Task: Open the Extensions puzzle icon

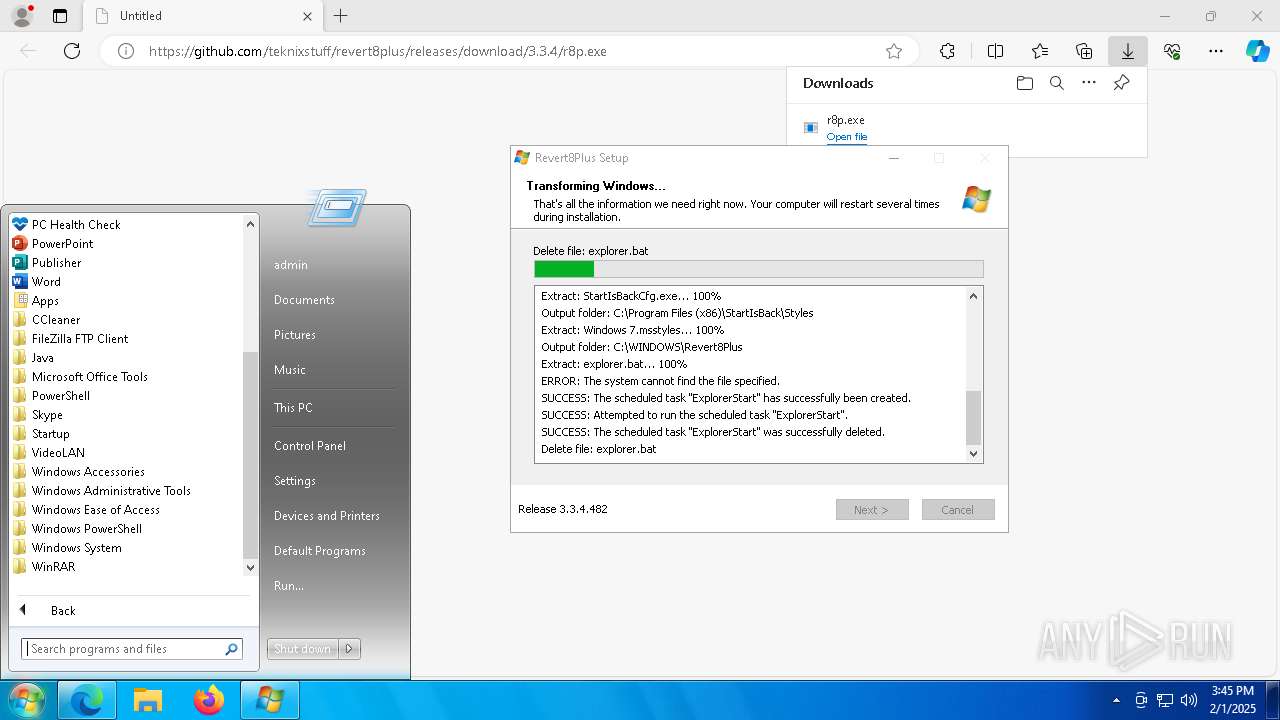Action: click(x=947, y=51)
